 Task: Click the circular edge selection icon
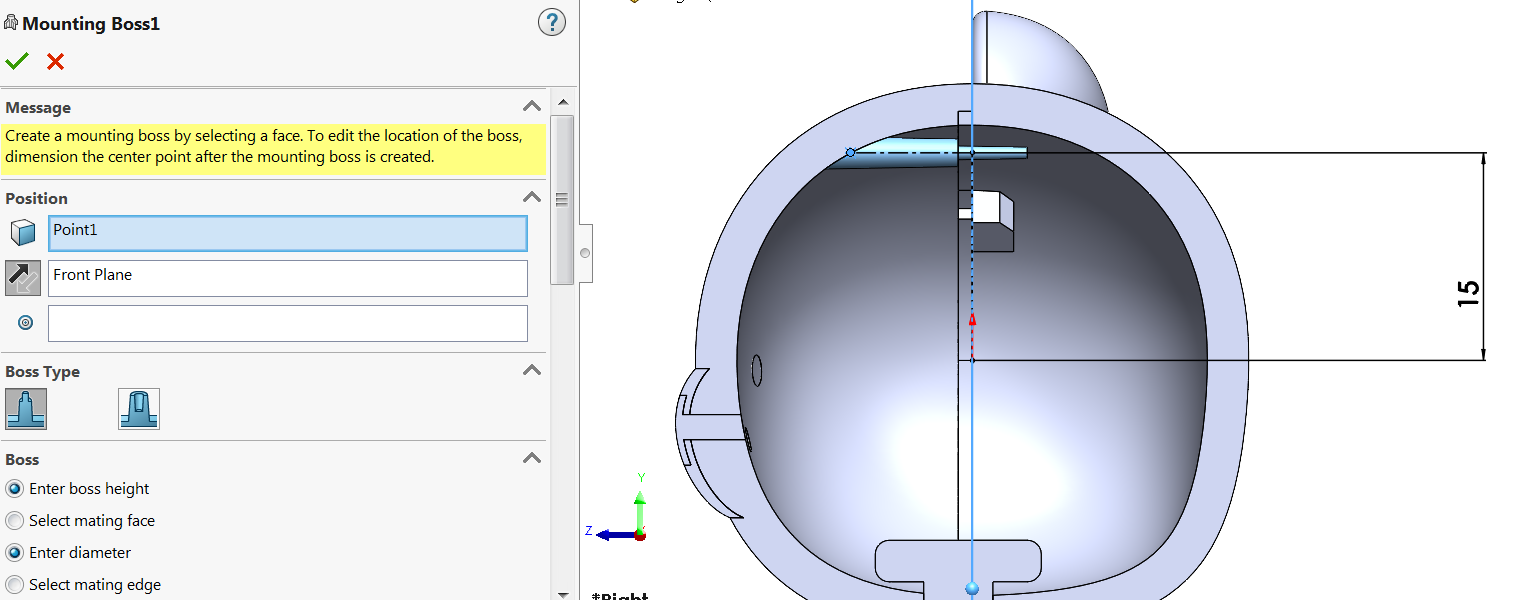[x=24, y=322]
